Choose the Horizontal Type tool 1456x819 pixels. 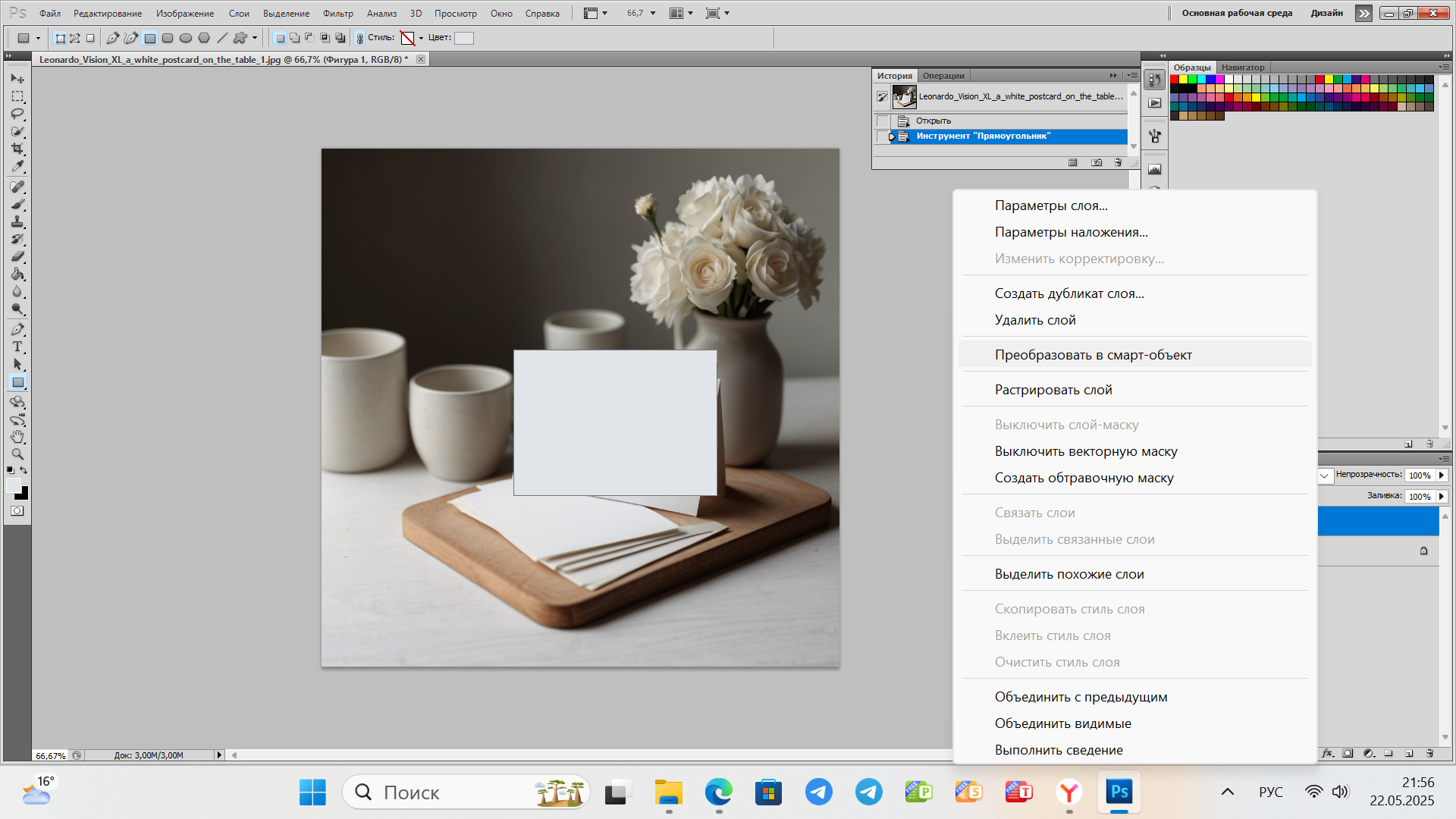17,347
